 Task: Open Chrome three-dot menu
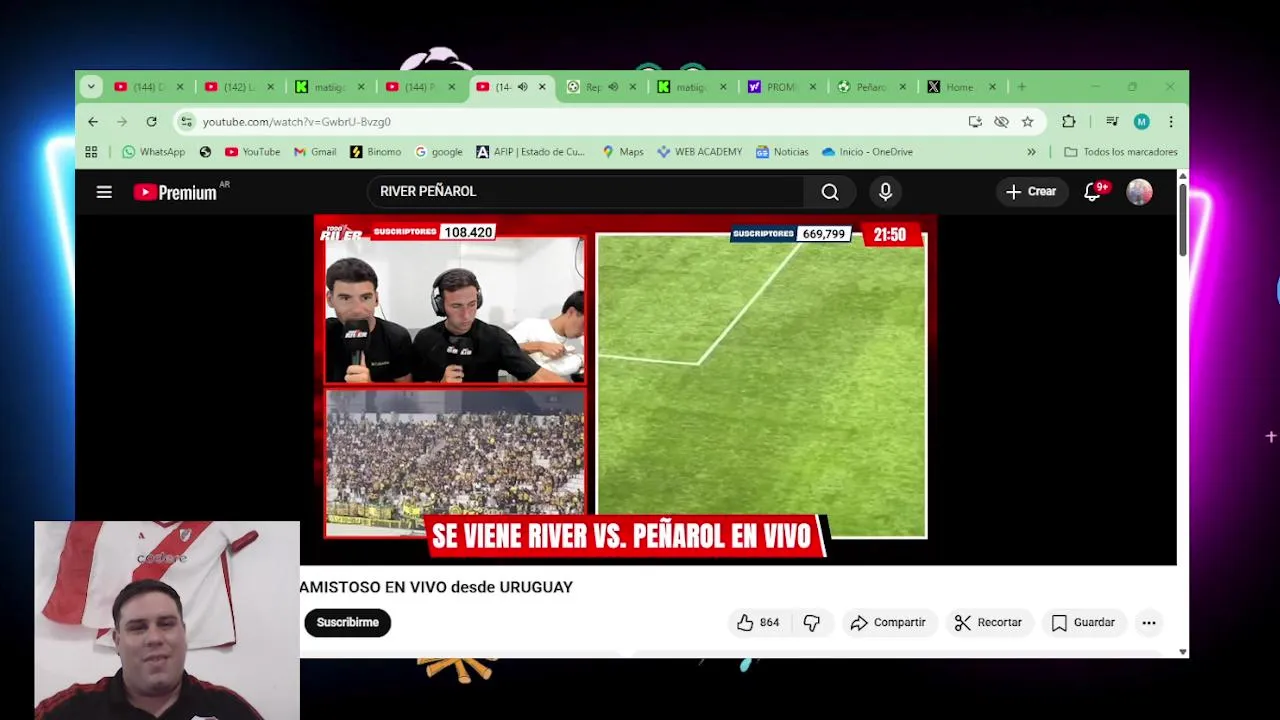[1171, 122]
